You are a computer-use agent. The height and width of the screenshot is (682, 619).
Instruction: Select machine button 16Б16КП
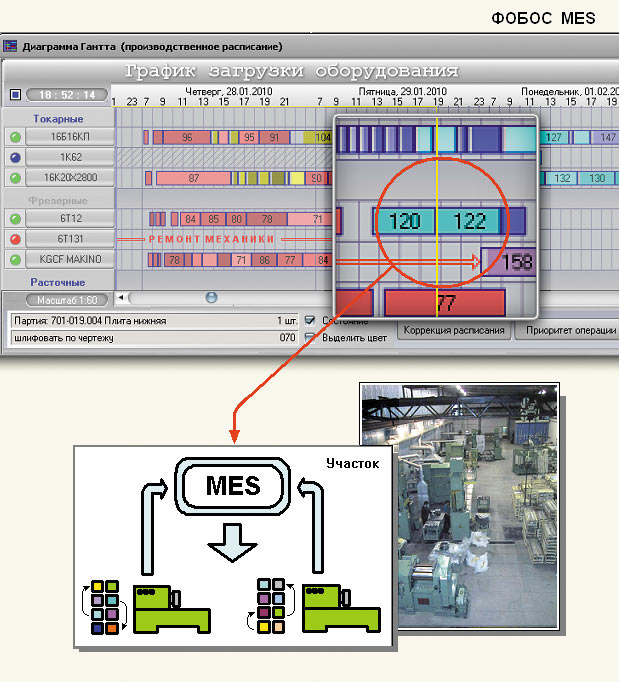pos(70,137)
